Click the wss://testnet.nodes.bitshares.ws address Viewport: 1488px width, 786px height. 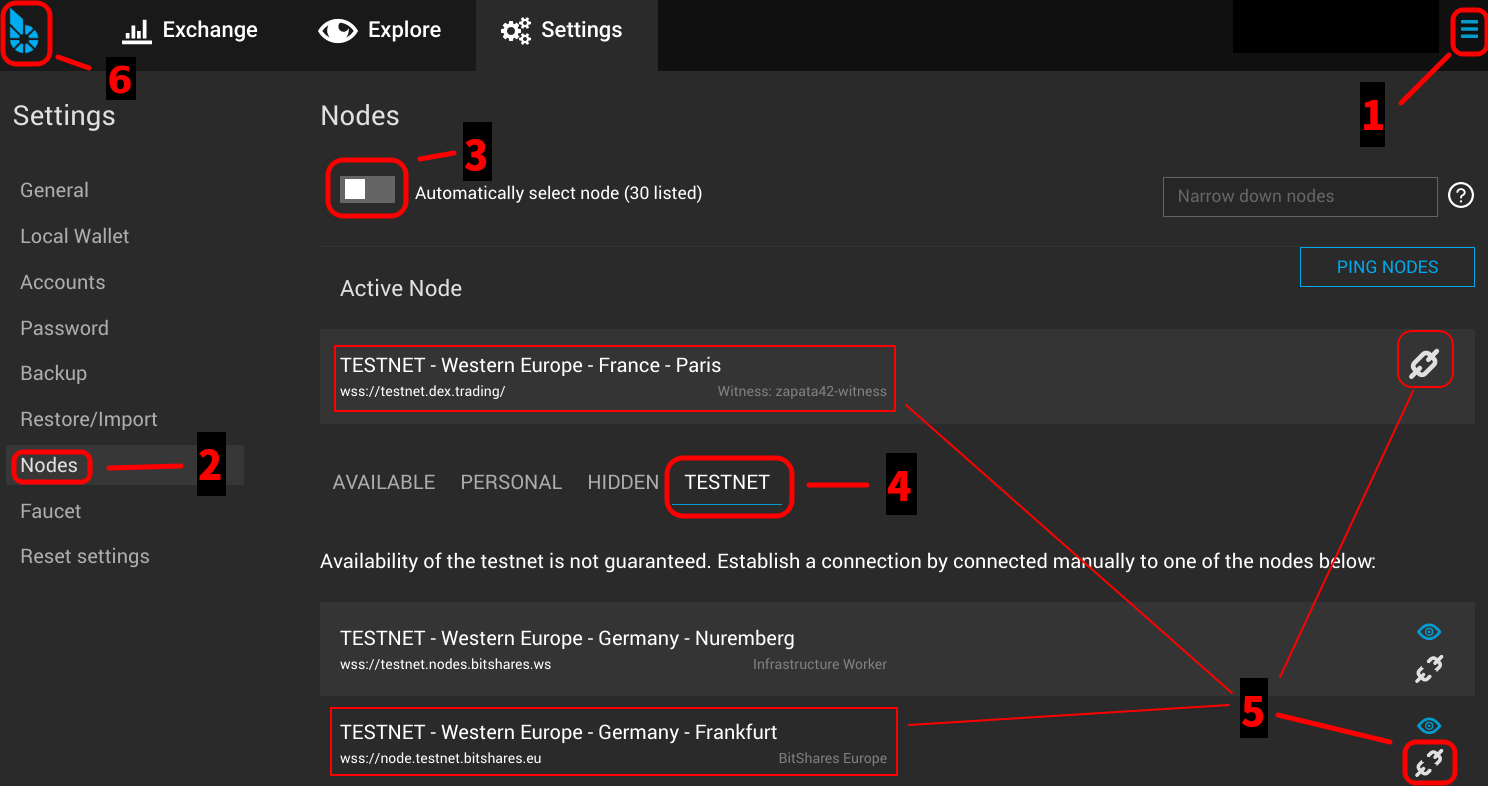(x=446, y=664)
